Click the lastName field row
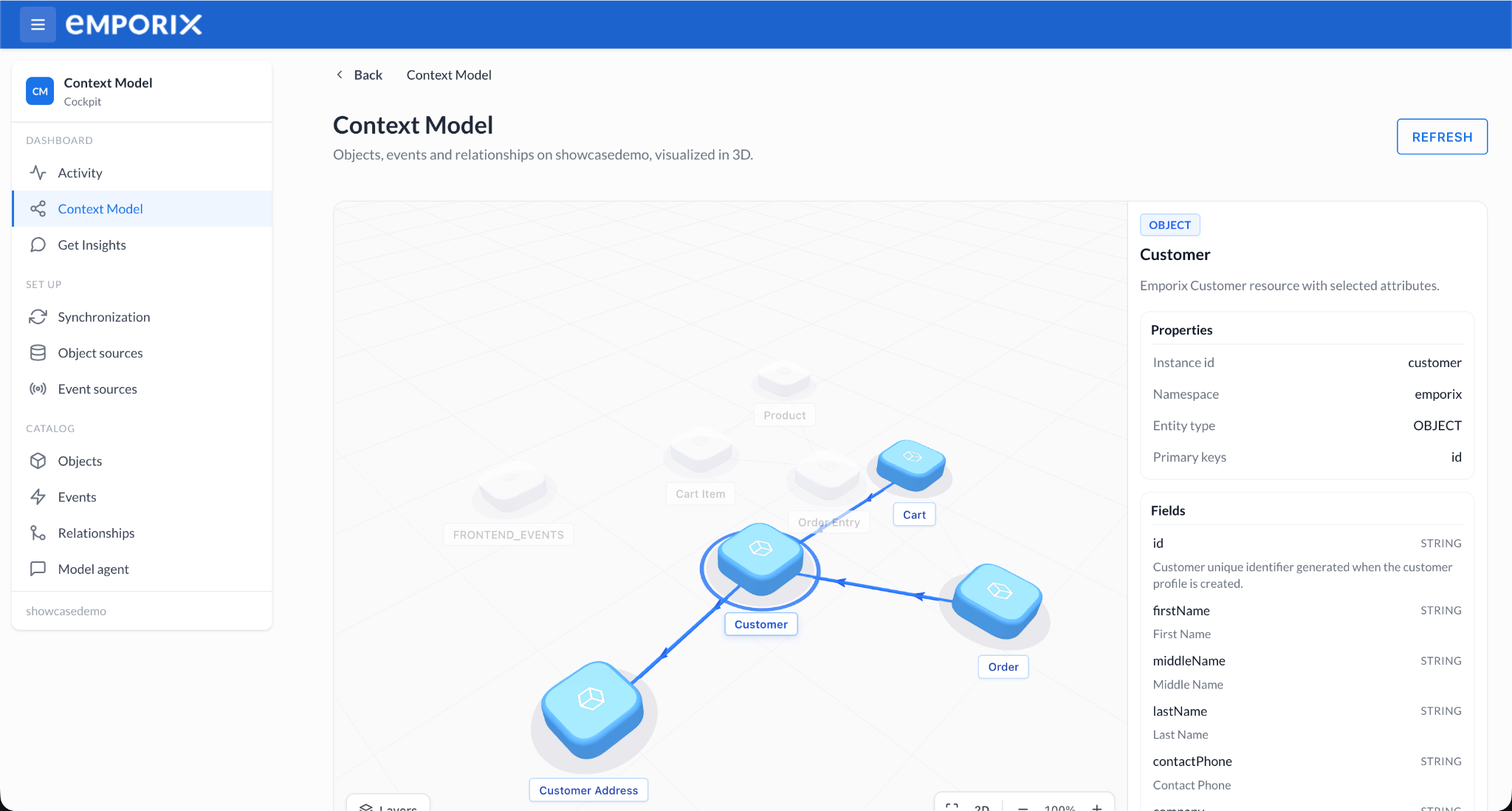 (1307, 722)
